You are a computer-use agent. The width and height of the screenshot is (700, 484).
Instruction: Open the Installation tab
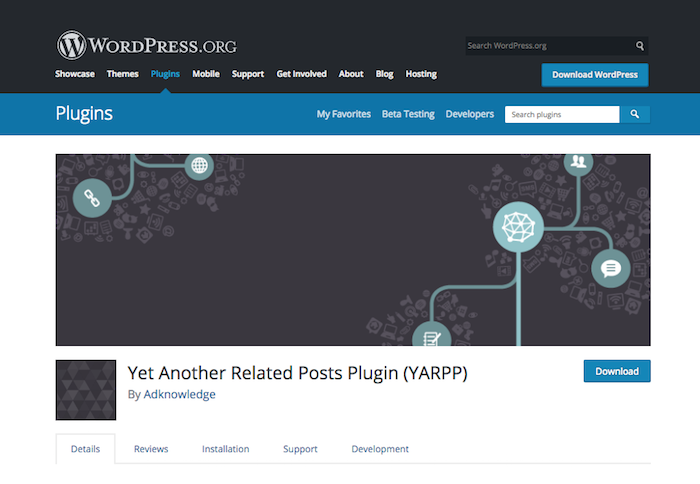[225, 449]
